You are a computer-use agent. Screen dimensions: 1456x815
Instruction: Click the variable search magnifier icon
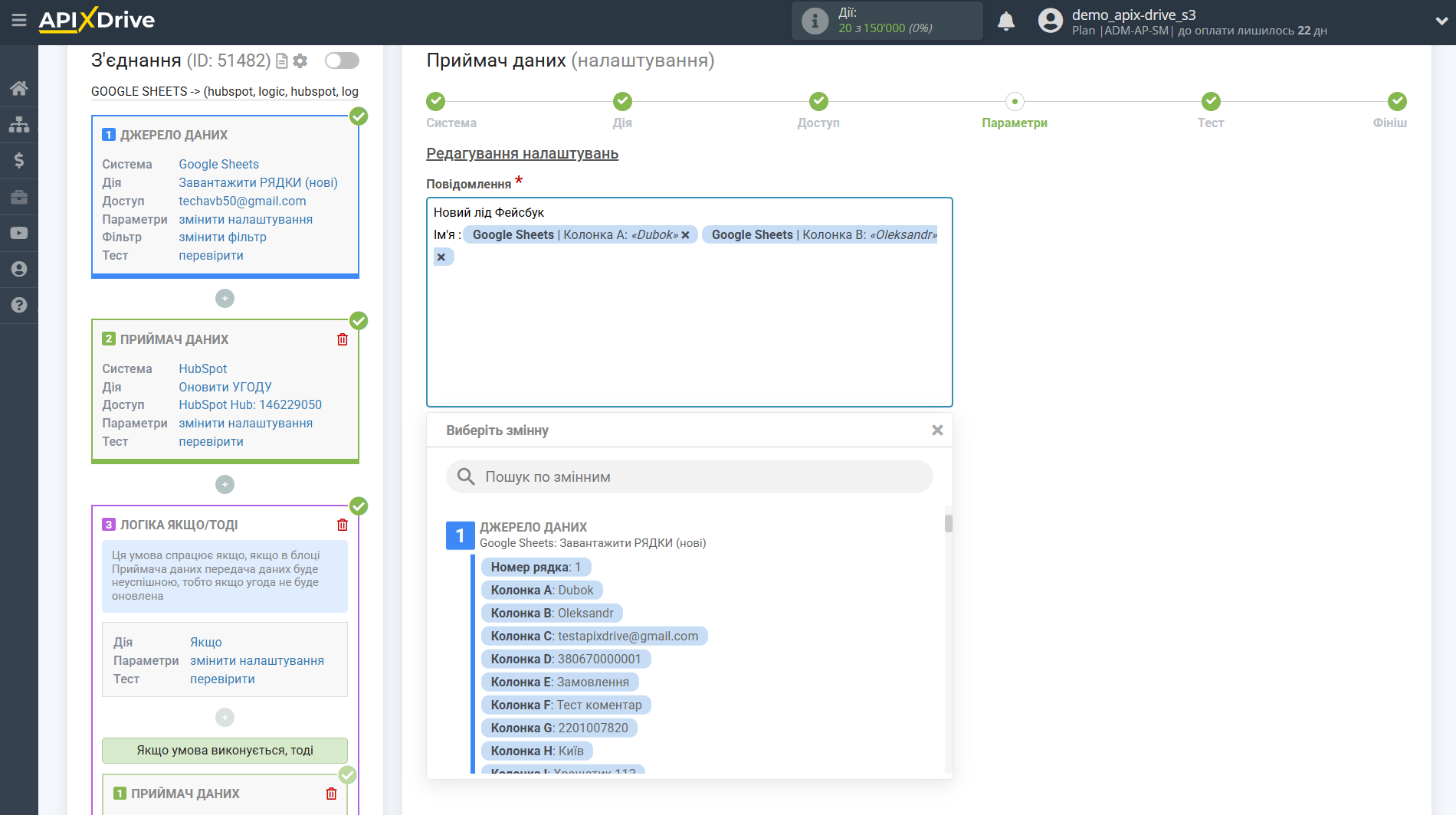[466, 476]
